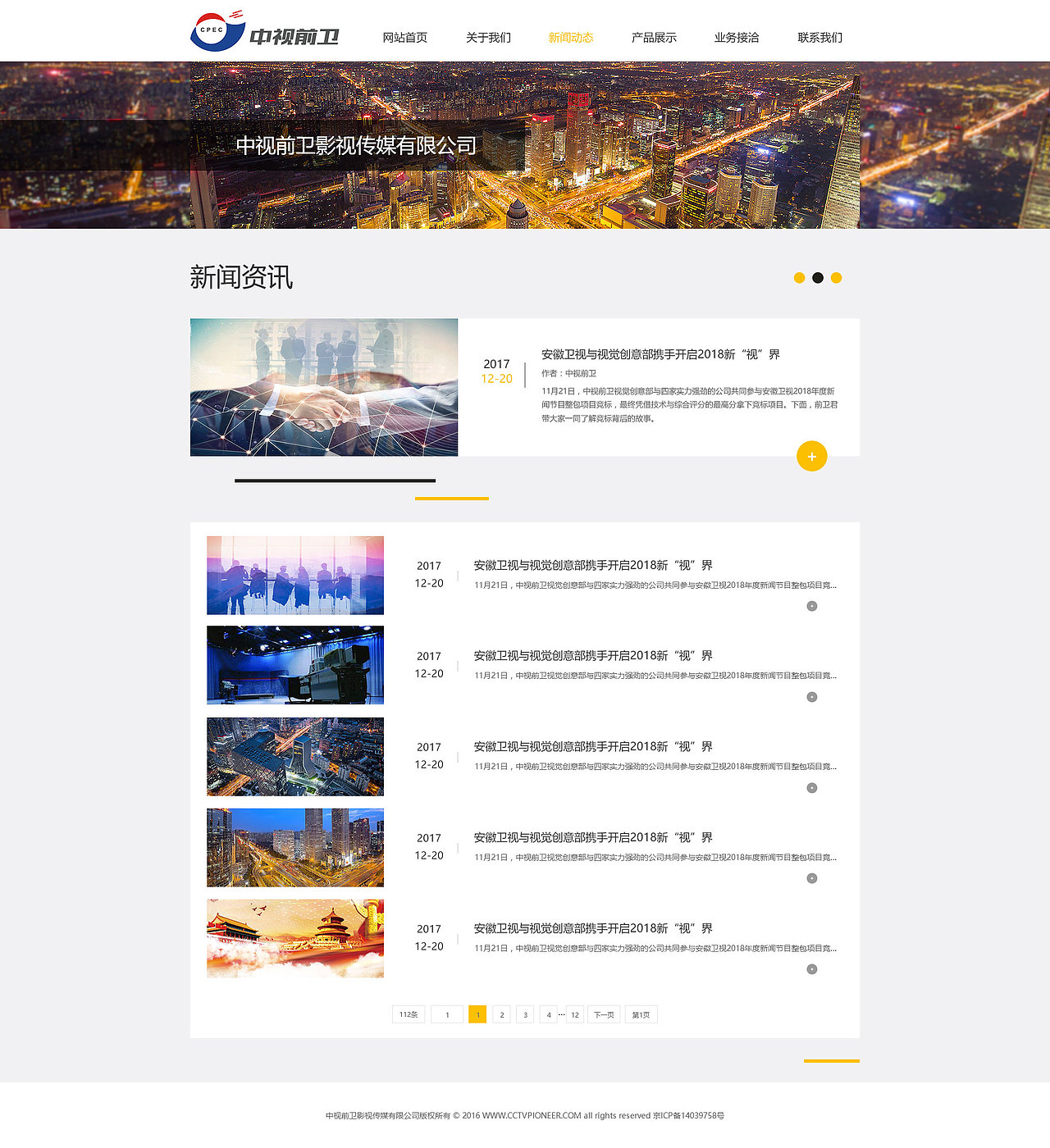Switch to the 产品展示 tab
1050x1148 pixels.
(x=653, y=37)
